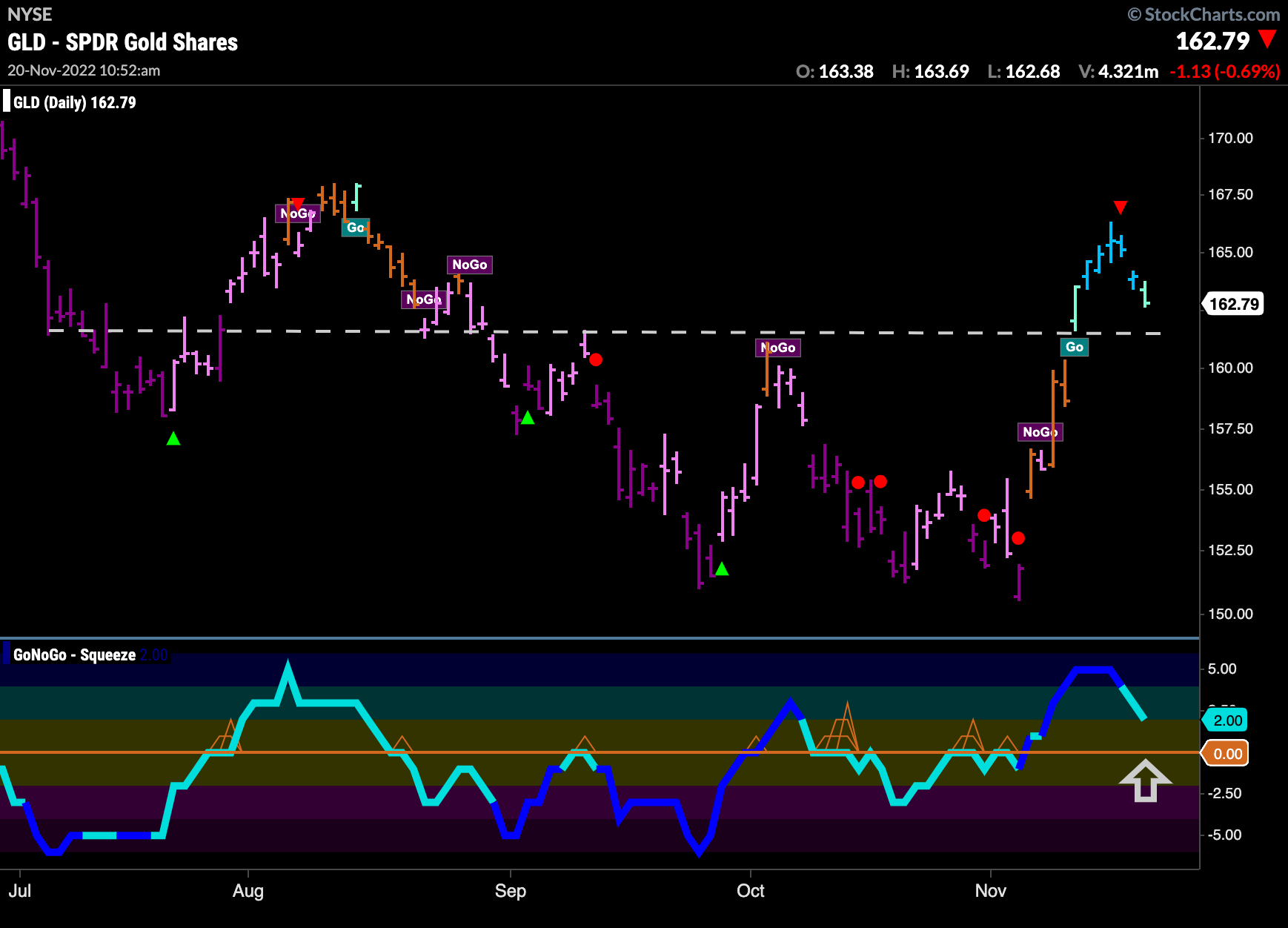
Task: Click the red down triangle beside the ticker price 162.79
Action: point(1268,39)
